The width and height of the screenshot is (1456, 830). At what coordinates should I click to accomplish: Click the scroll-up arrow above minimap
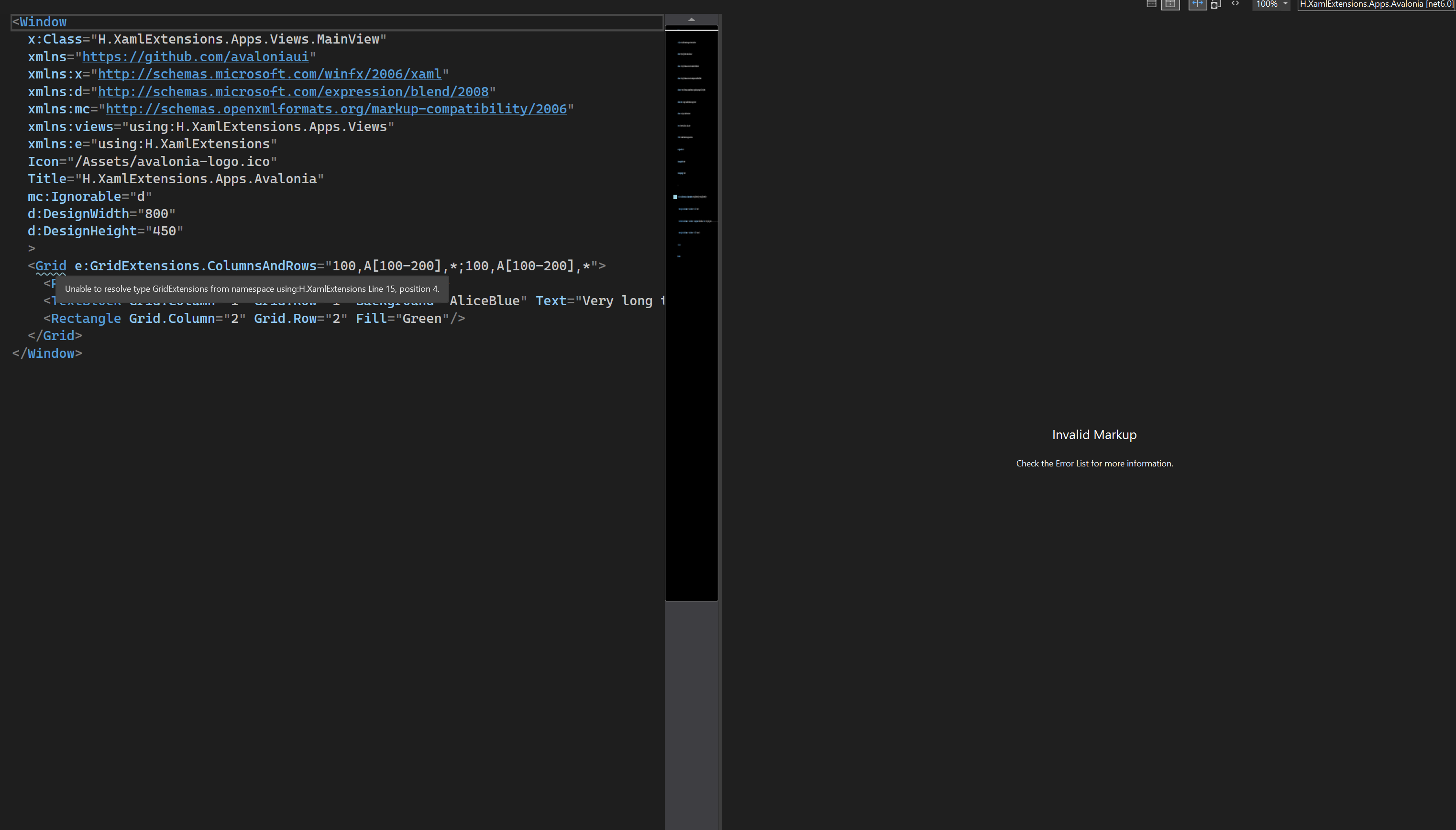[x=691, y=20]
